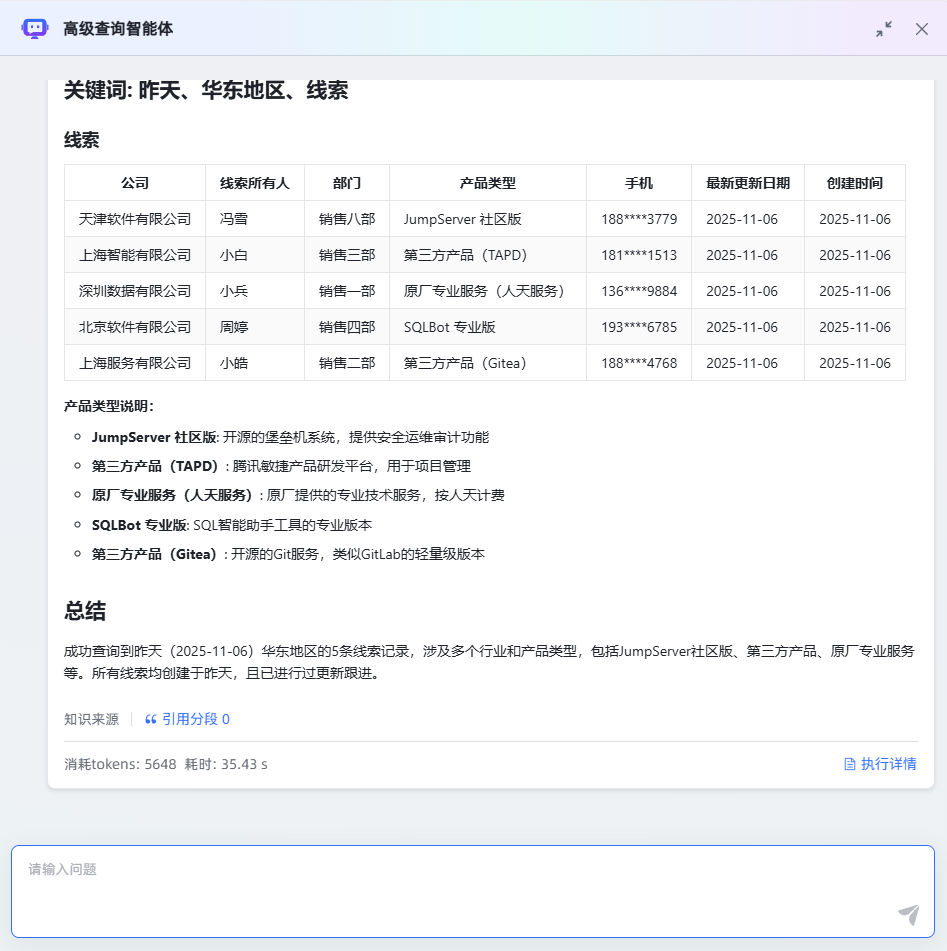
Task: Click the 部门 column header
Action: [x=347, y=183]
